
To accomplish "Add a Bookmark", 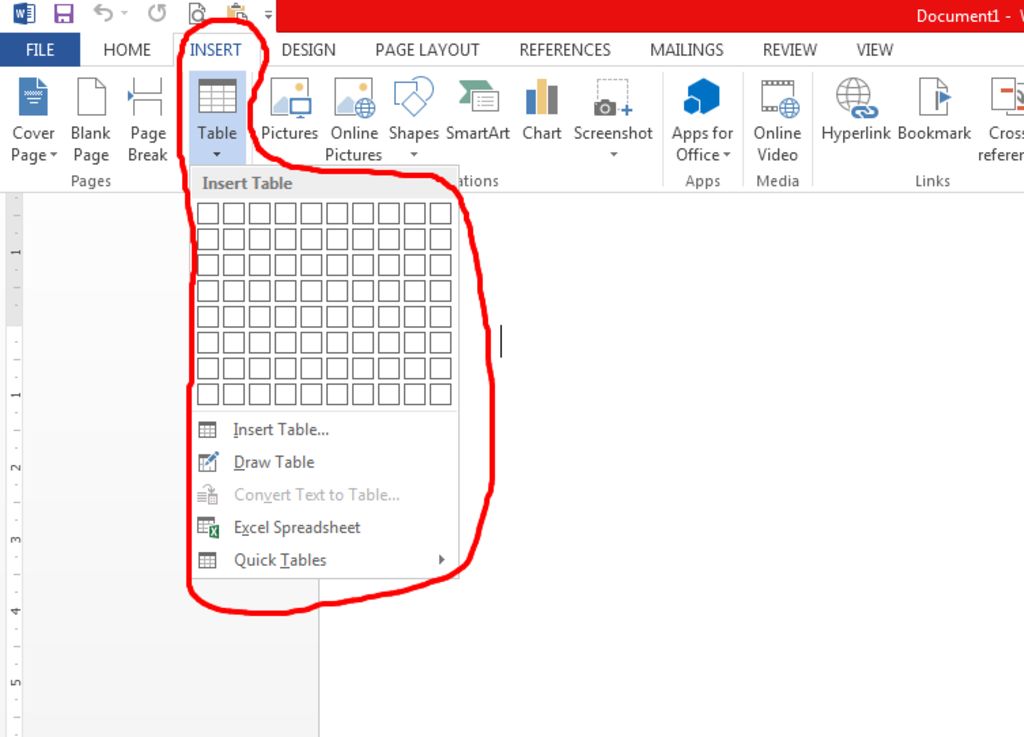I will click(934, 111).
